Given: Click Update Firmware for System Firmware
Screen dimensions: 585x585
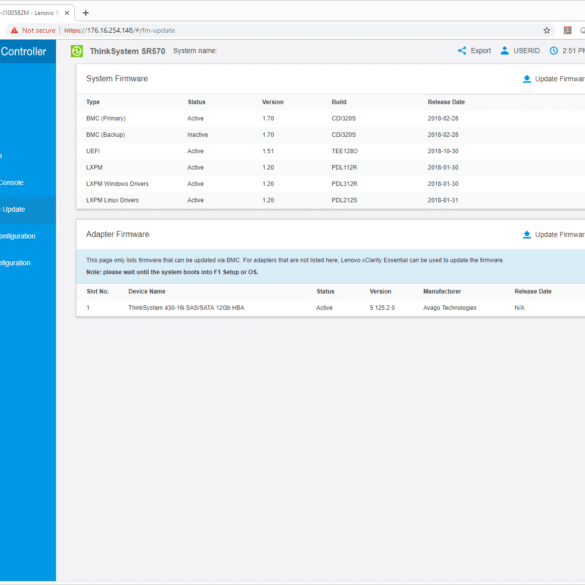Looking at the screenshot, I should pyautogui.click(x=560, y=79).
